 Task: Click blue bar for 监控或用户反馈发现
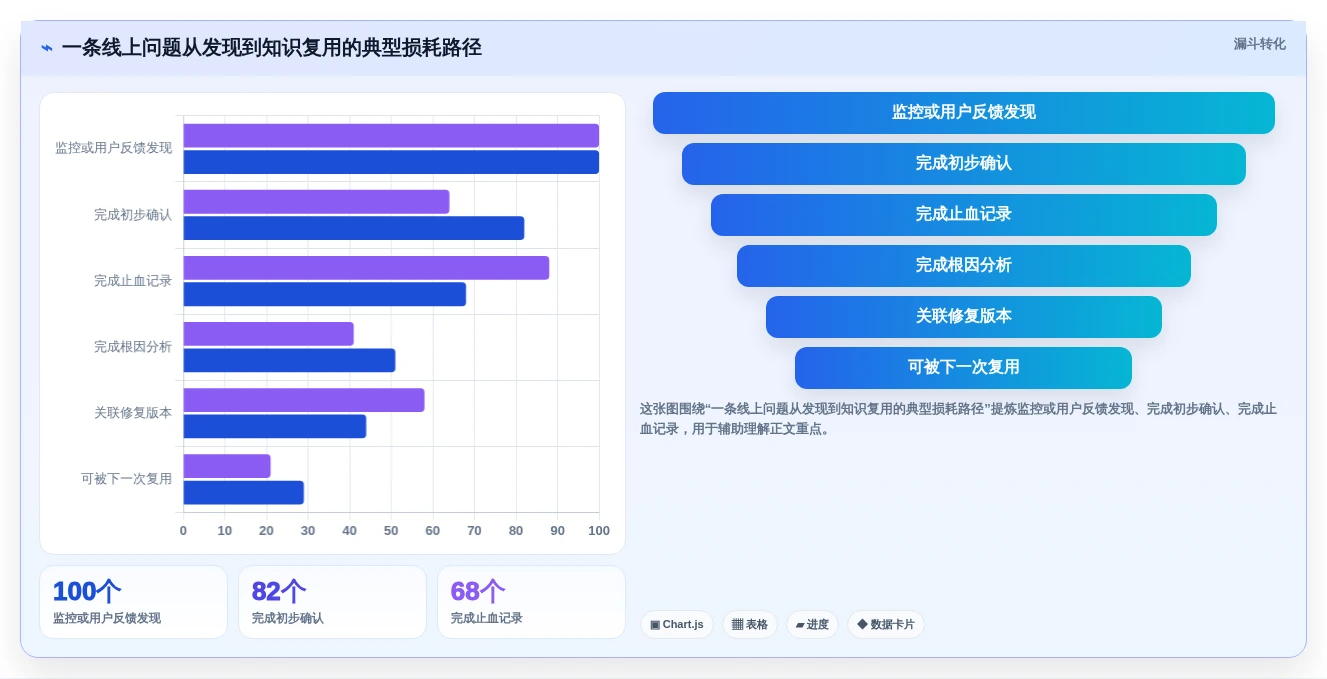pos(391,162)
